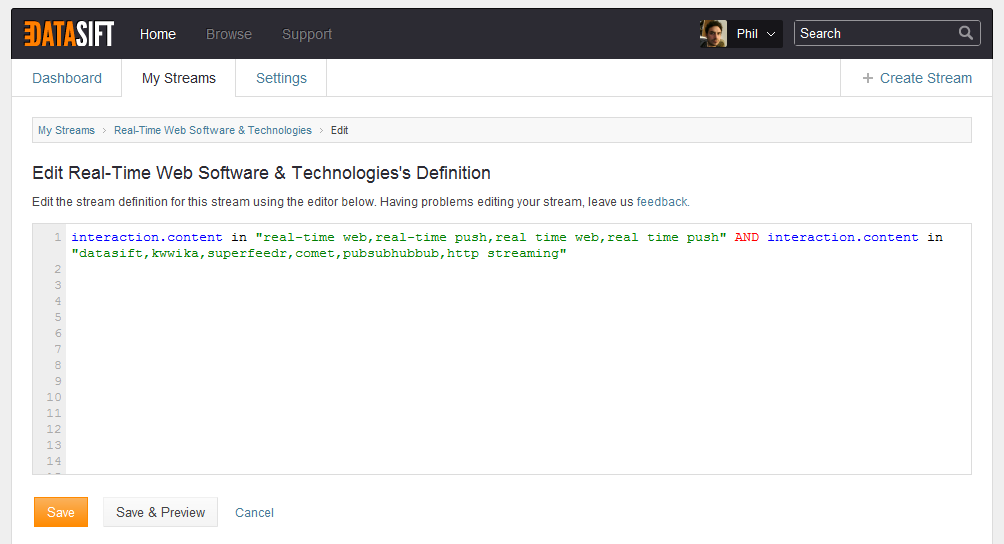Screen dimensions: 1004x544
Task: Click Phil's profile avatar
Action: point(713,33)
